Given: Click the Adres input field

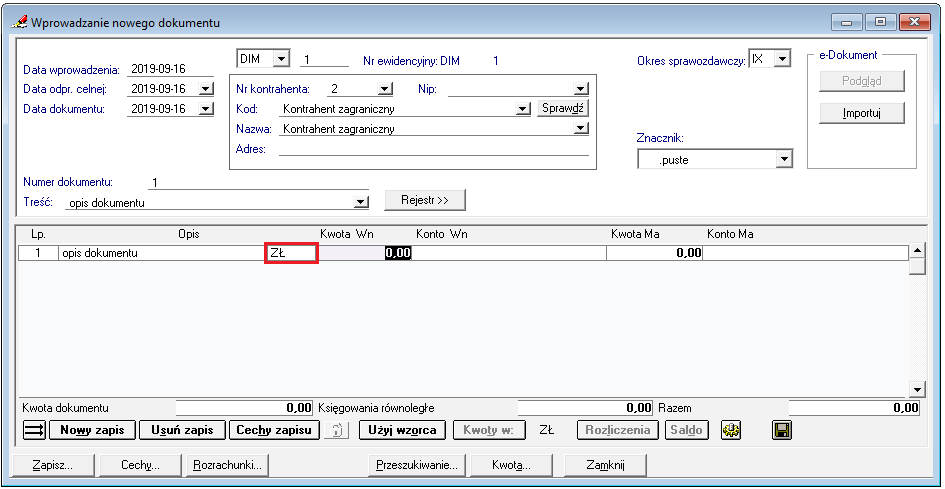Looking at the screenshot, I should pos(433,148).
